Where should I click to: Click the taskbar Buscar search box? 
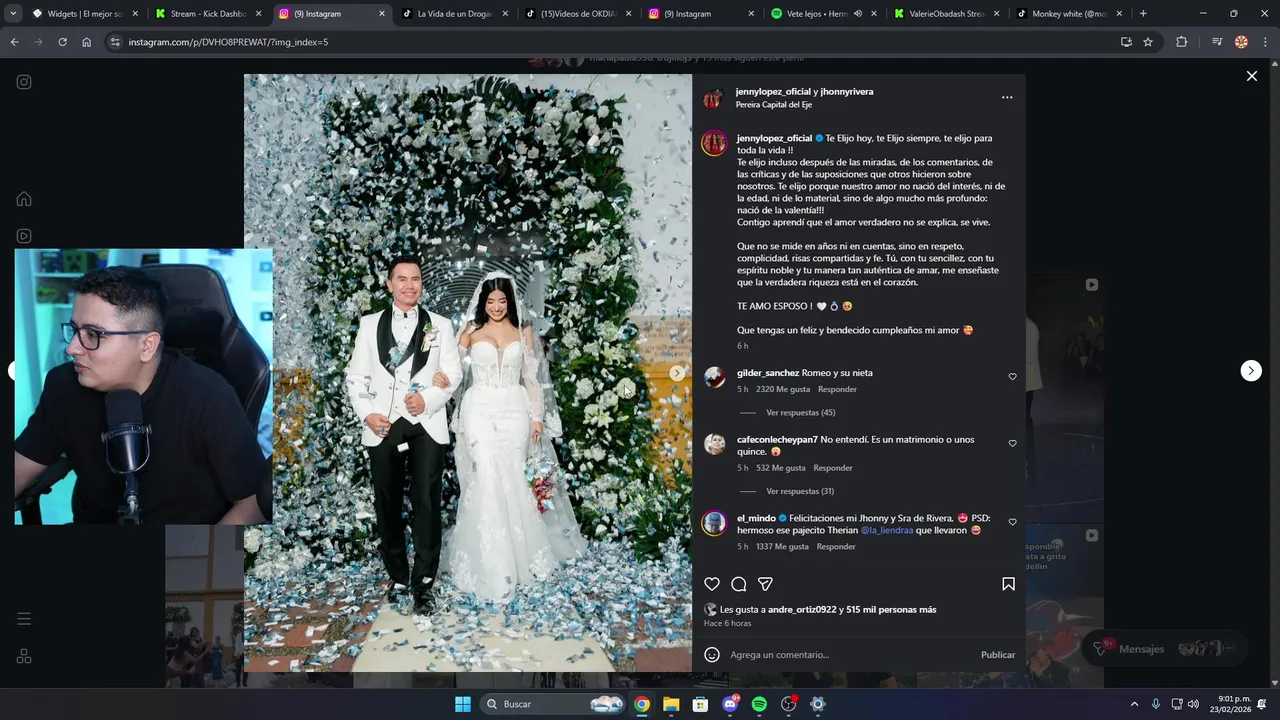pos(553,704)
